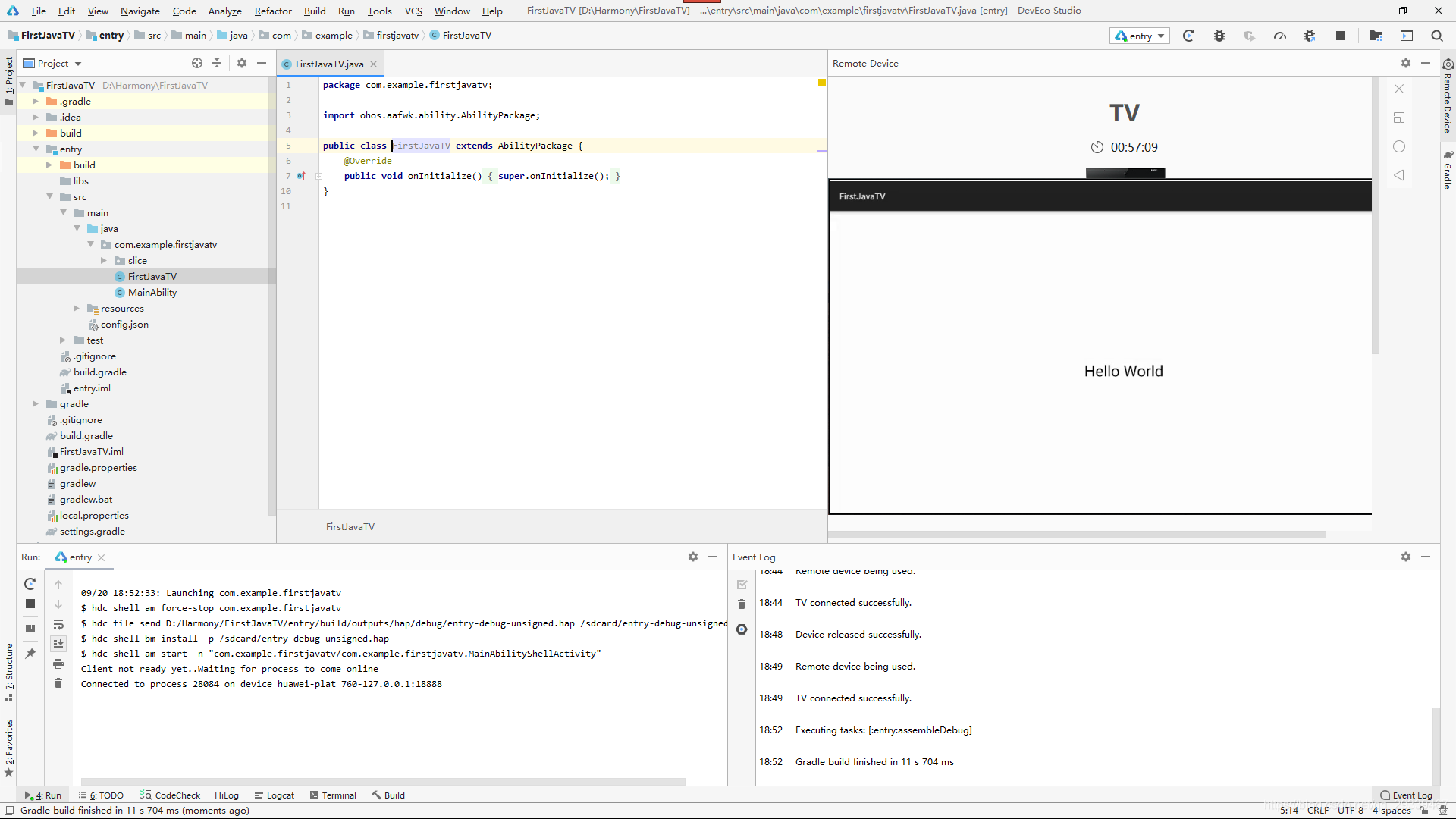
Task: Switch to the Terminal tool tab
Action: click(x=333, y=795)
